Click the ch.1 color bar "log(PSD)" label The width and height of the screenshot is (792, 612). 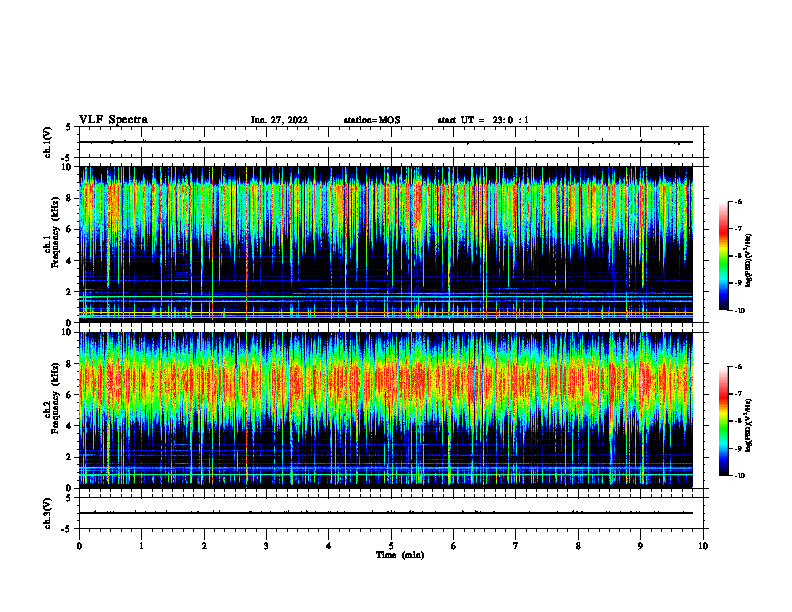(749, 260)
